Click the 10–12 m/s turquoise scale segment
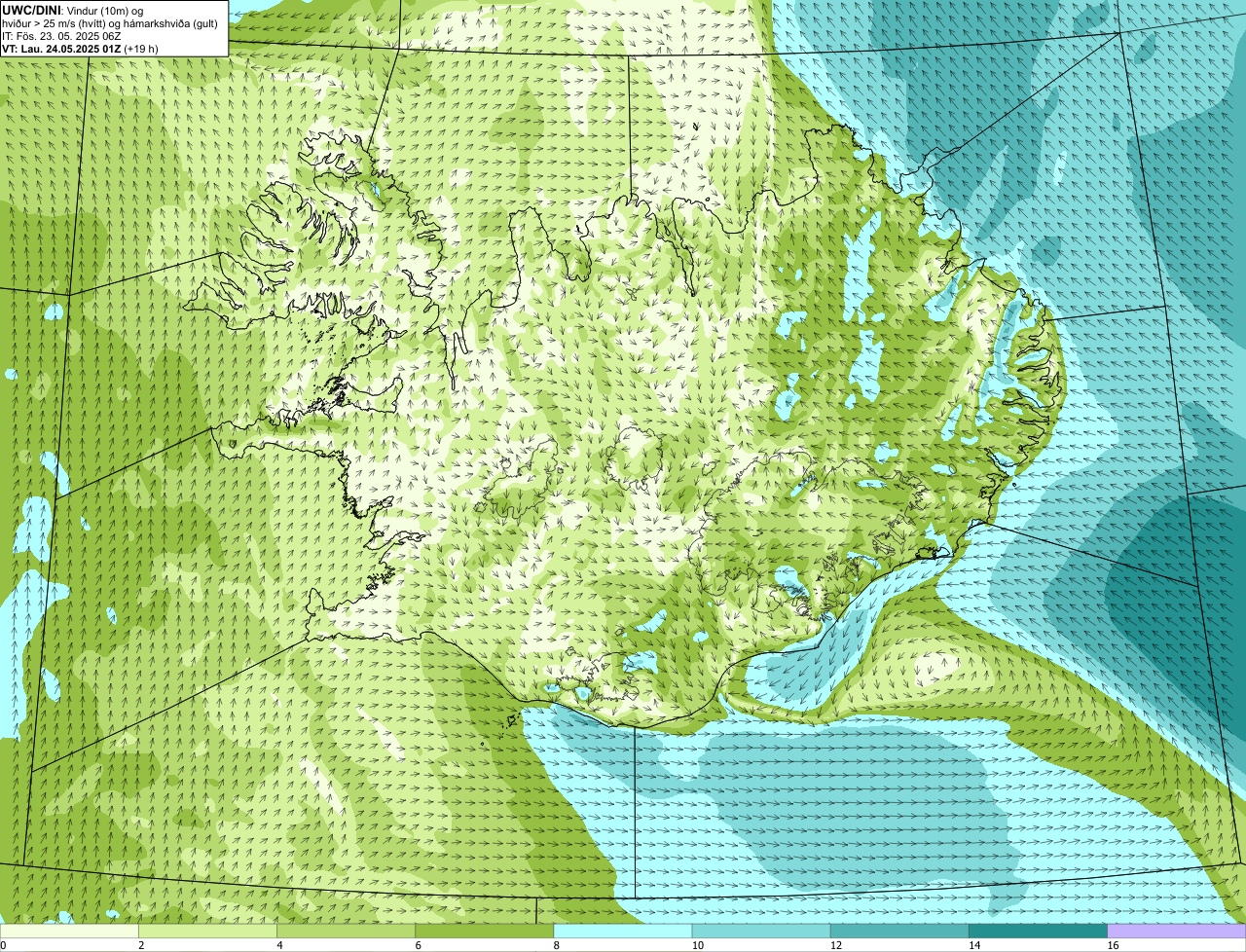This screenshot has height=952, width=1246. click(x=761, y=931)
